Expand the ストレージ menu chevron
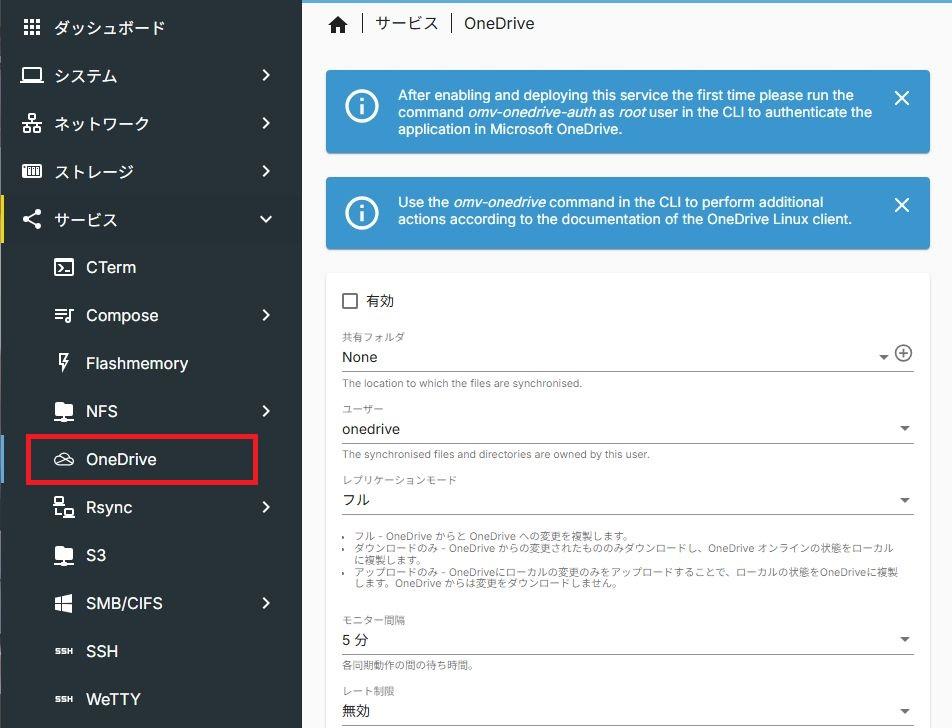Image resolution: width=952 pixels, height=728 pixels. (x=265, y=171)
